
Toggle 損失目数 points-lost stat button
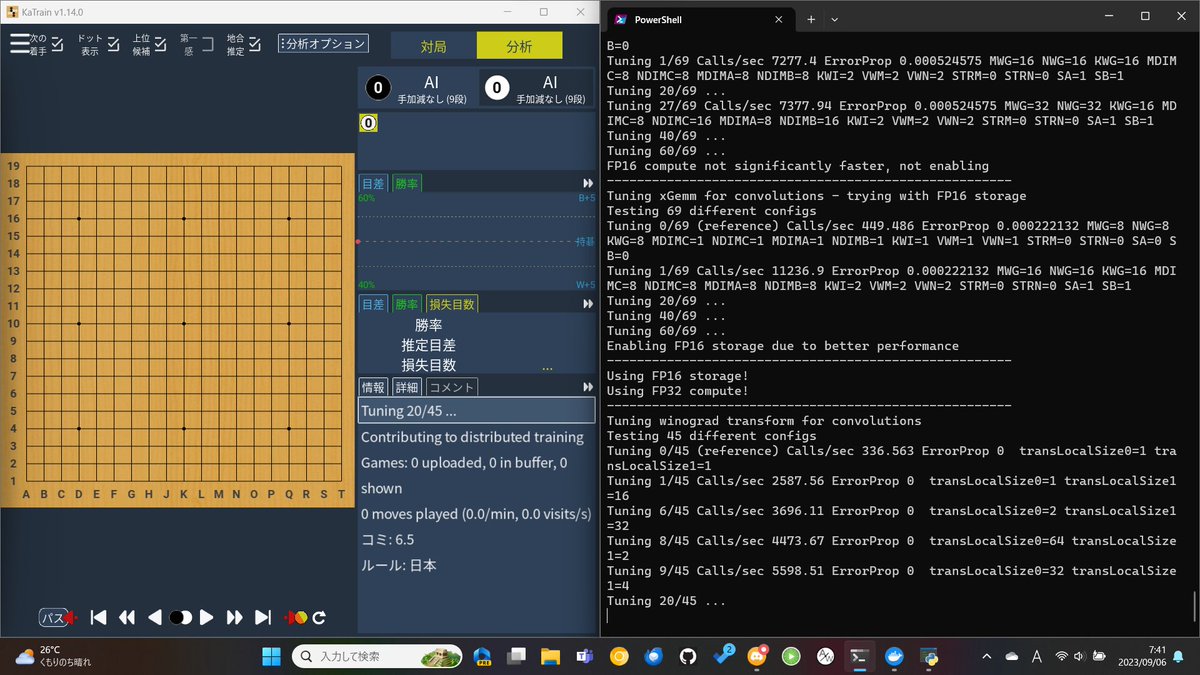click(x=451, y=304)
